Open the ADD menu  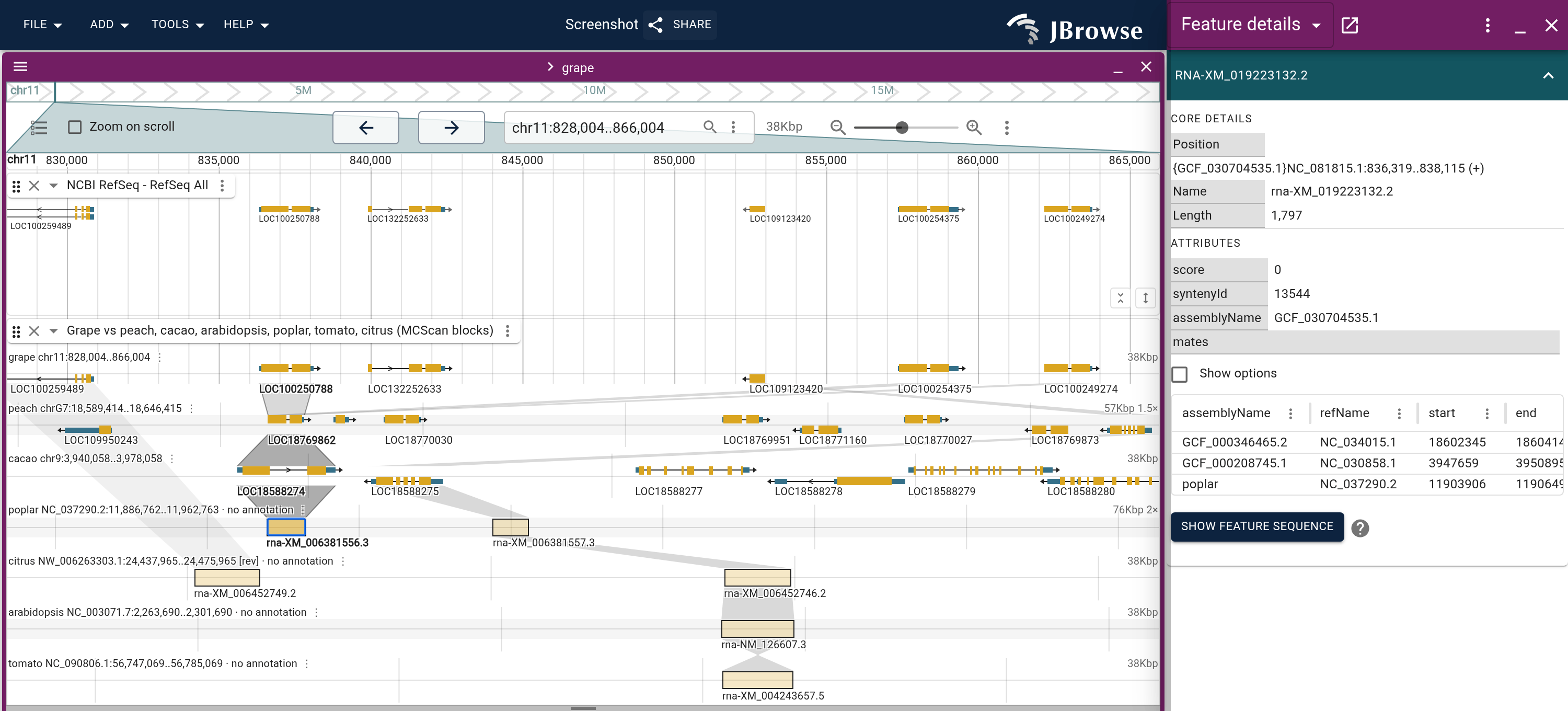109,25
